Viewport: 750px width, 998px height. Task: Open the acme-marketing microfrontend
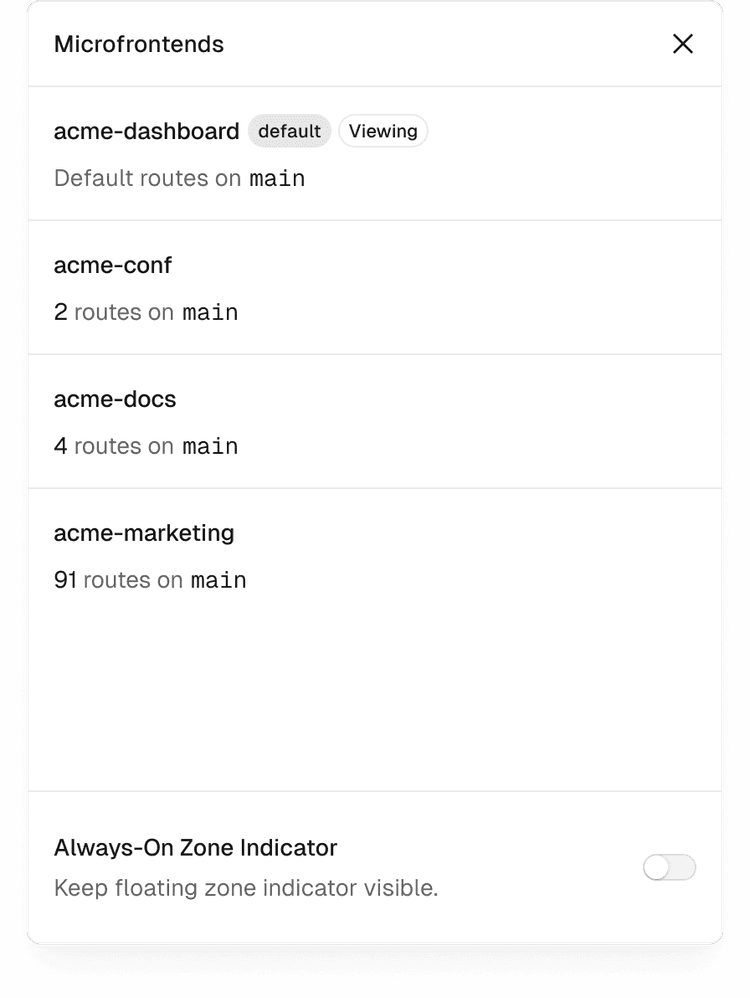point(143,533)
